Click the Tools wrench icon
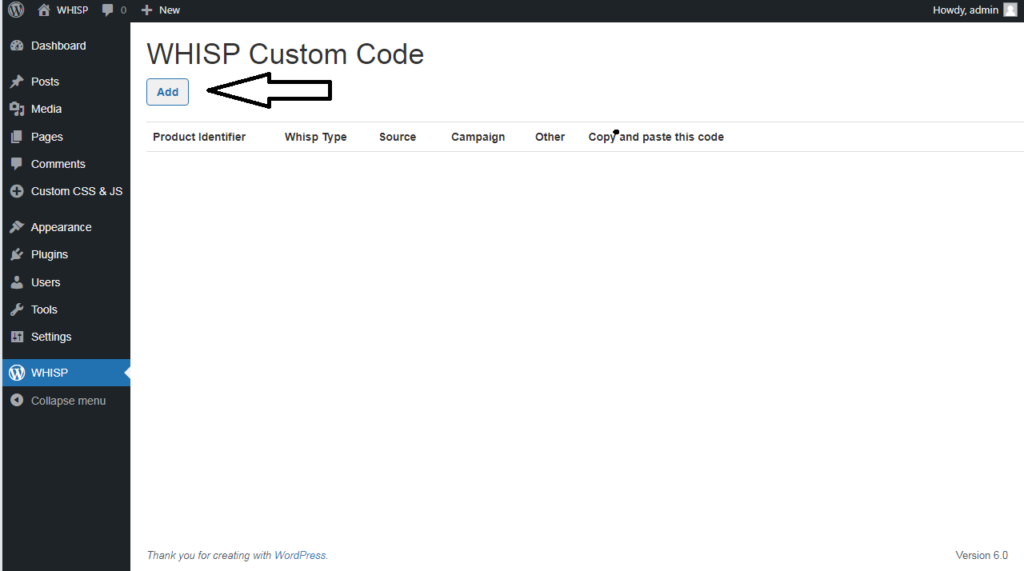 [x=17, y=310]
